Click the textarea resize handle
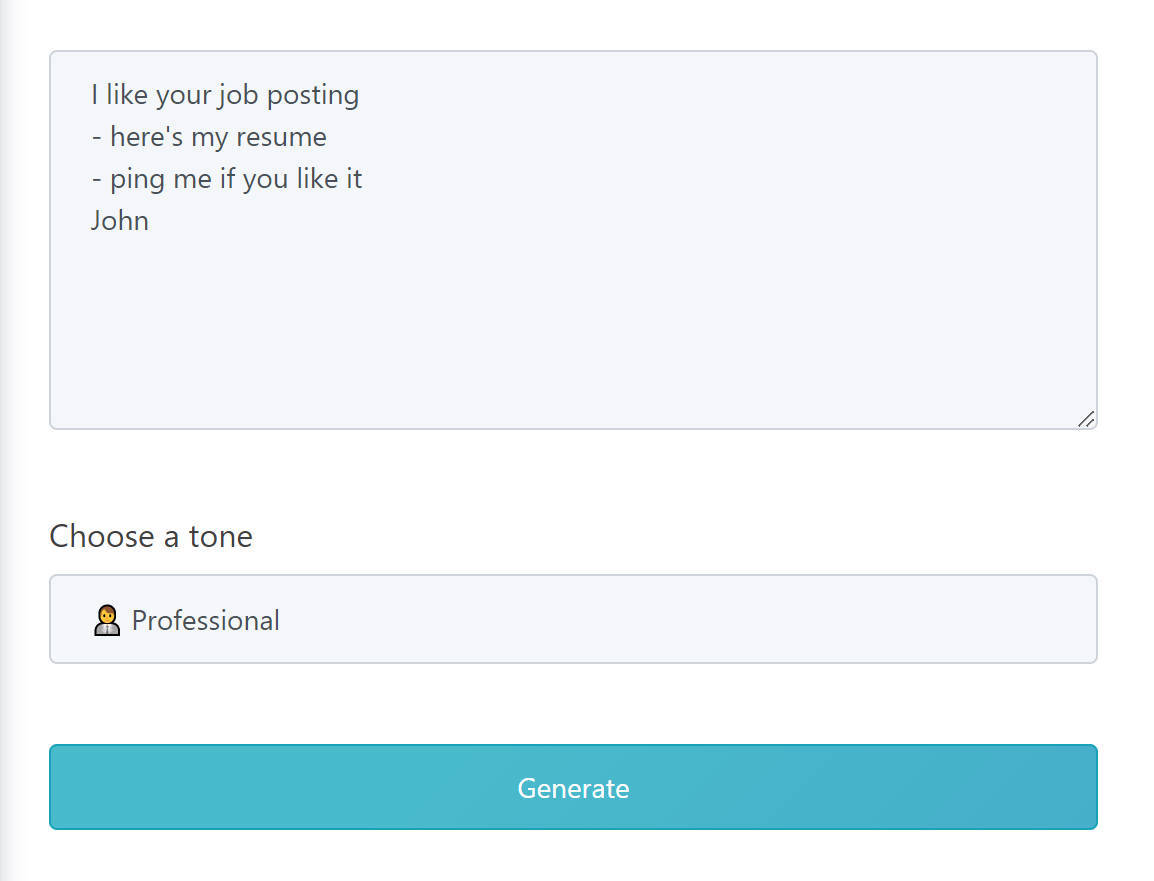The width and height of the screenshot is (1154, 881). pyautogui.click(x=1087, y=421)
